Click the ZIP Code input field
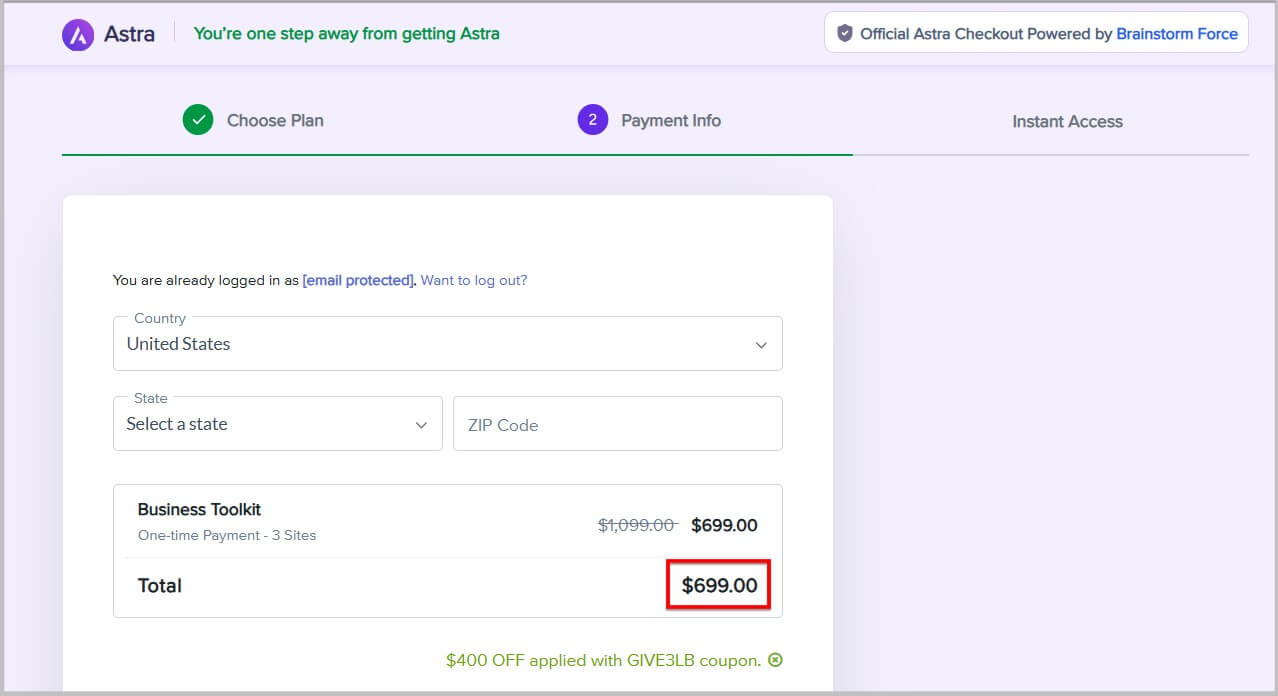Screen dimensions: 1278x696 tap(617, 423)
